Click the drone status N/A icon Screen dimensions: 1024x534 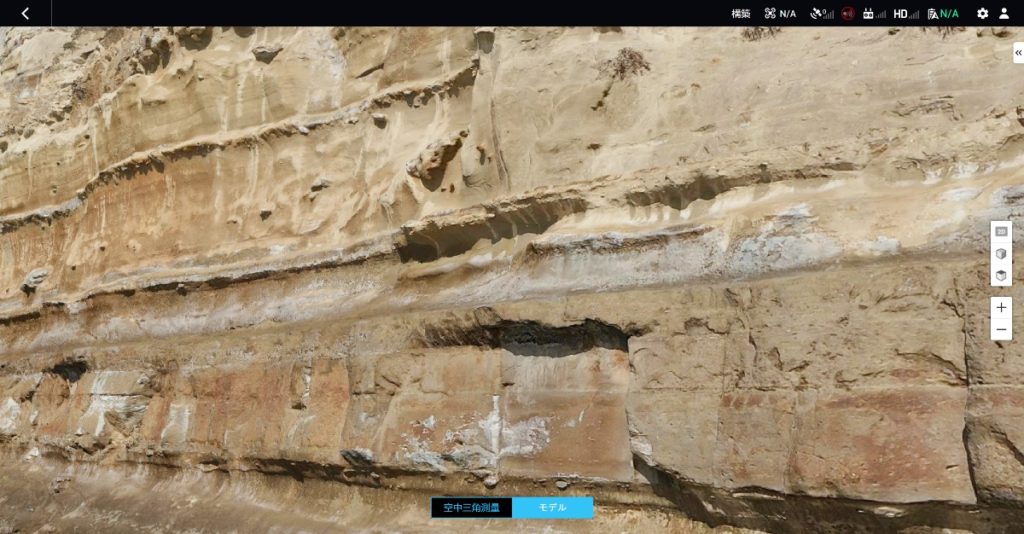coord(780,14)
